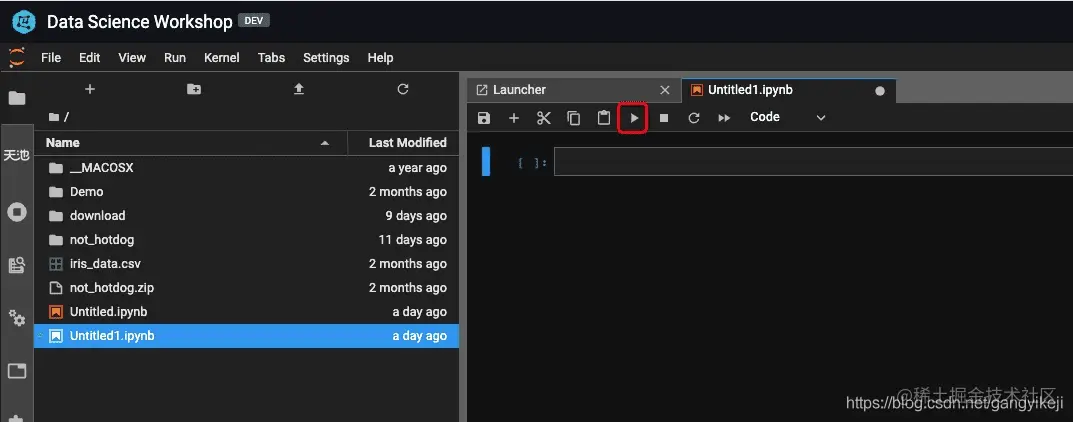Image resolution: width=1073 pixels, height=422 pixels.
Task: Restart the kernel using circular arrow
Action: coord(694,118)
